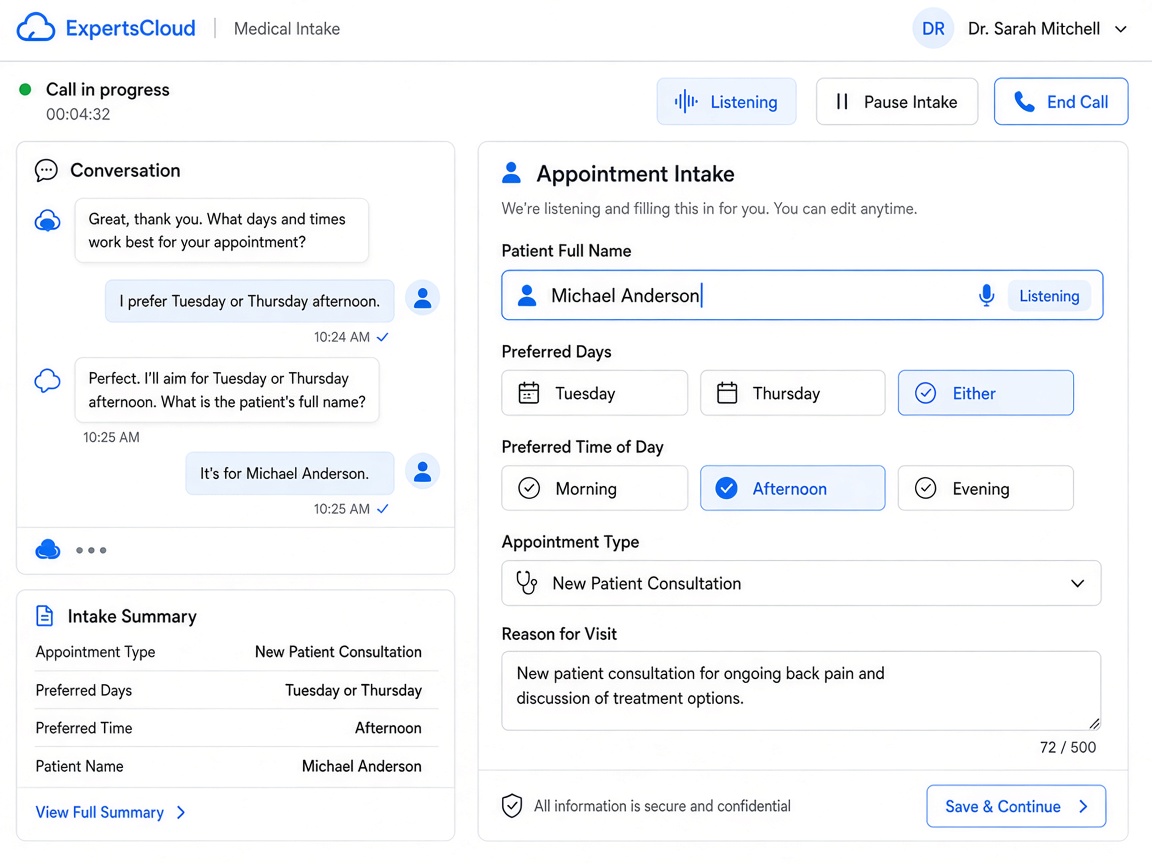Image resolution: width=1152 pixels, height=864 pixels.
Task: Pause the intake
Action: click(896, 101)
